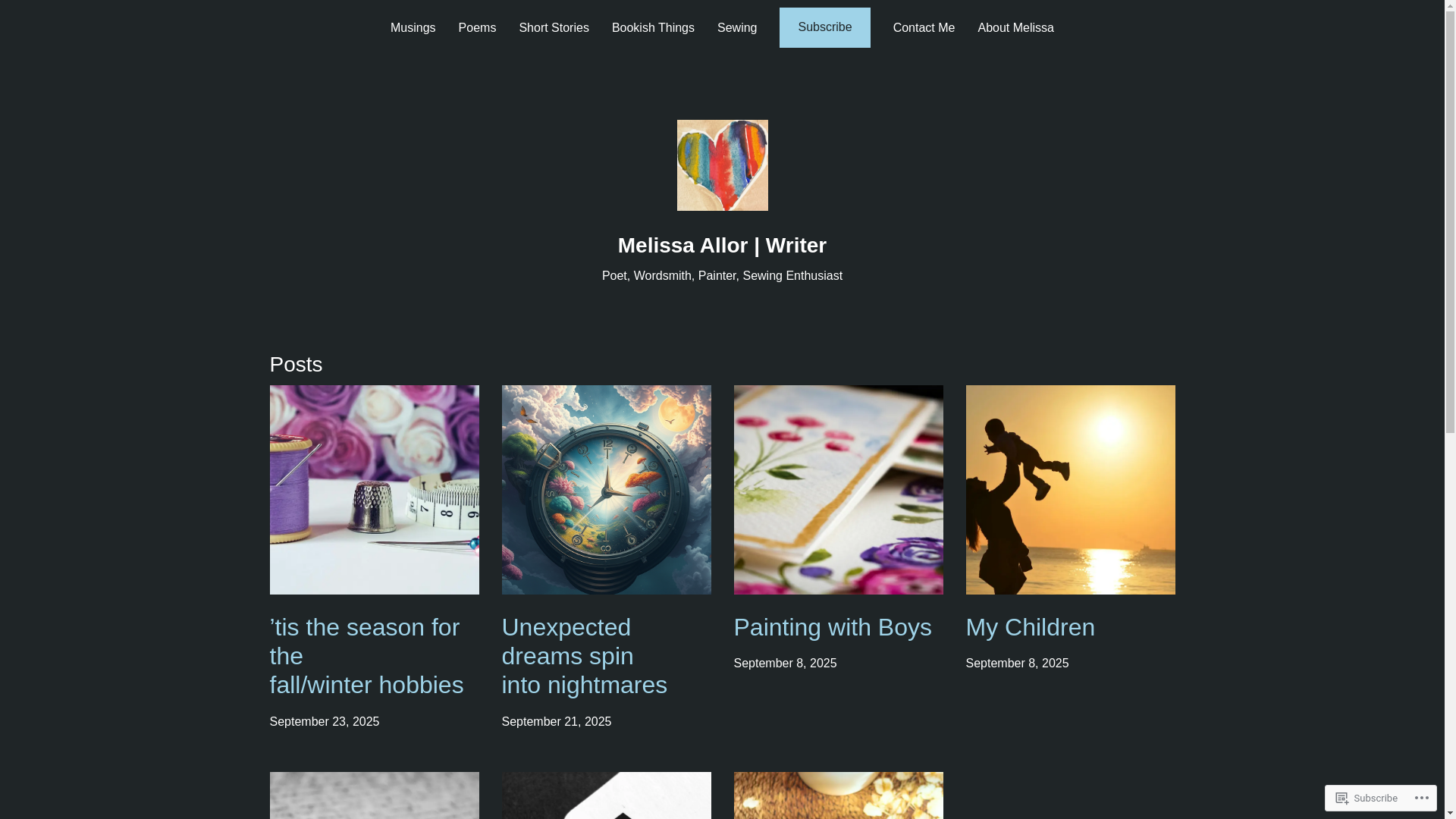Open the Sewing category
The width and height of the screenshot is (1456, 819).
(737, 27)
